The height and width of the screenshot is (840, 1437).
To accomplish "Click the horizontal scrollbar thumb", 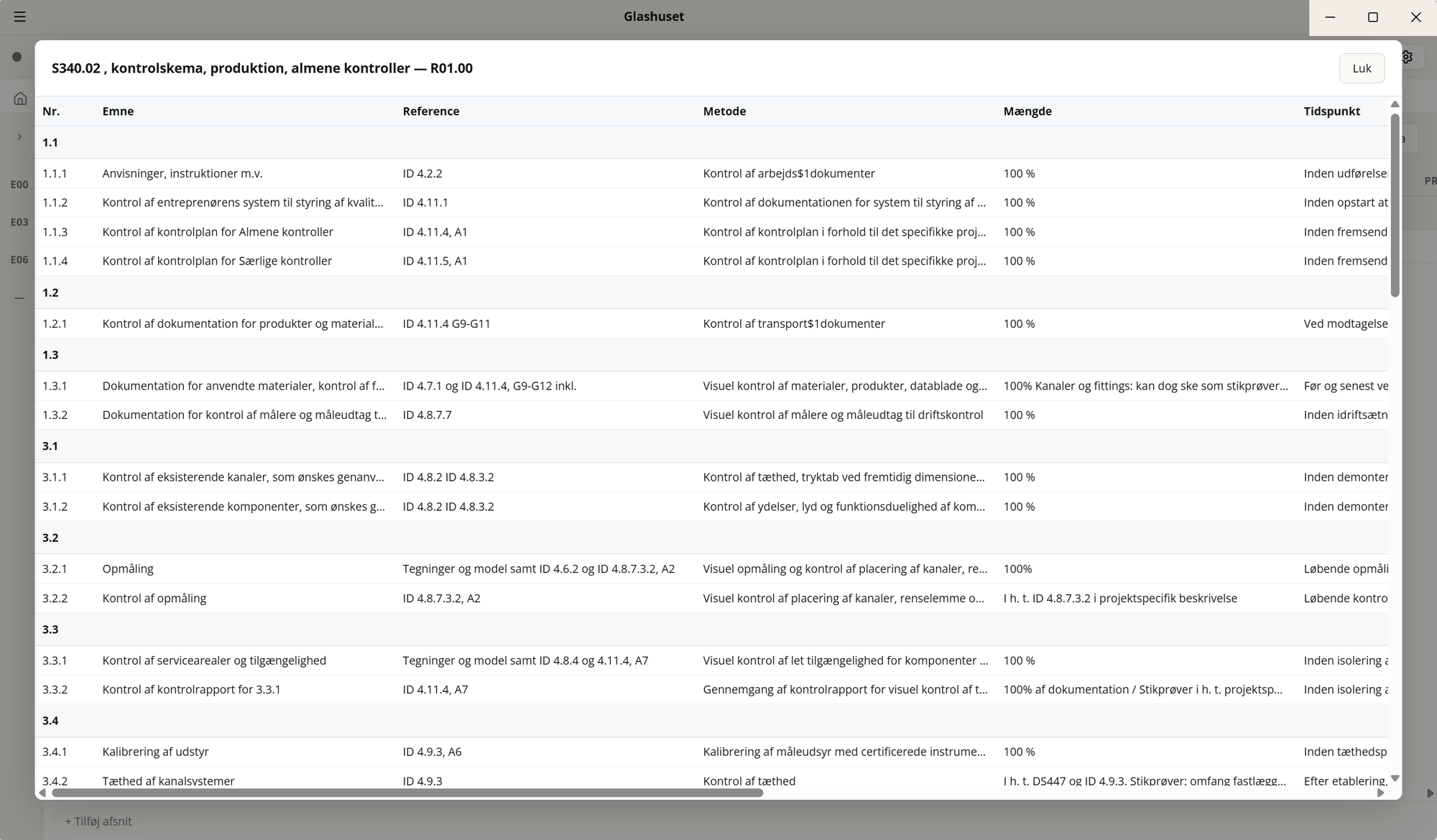I will pyautogui.click(x=407, y=793).
